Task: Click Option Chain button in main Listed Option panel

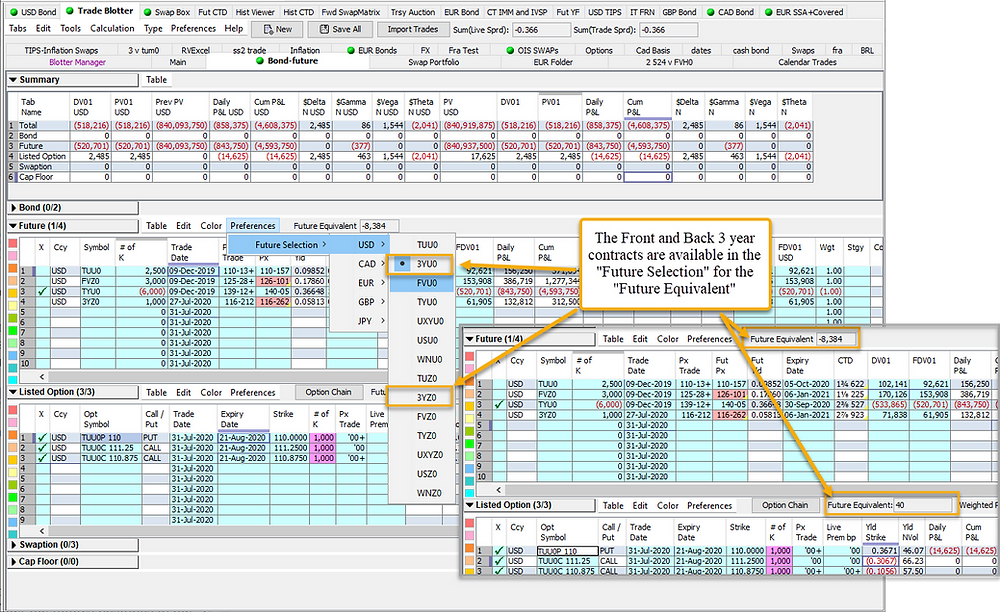Action: [328, 393]
